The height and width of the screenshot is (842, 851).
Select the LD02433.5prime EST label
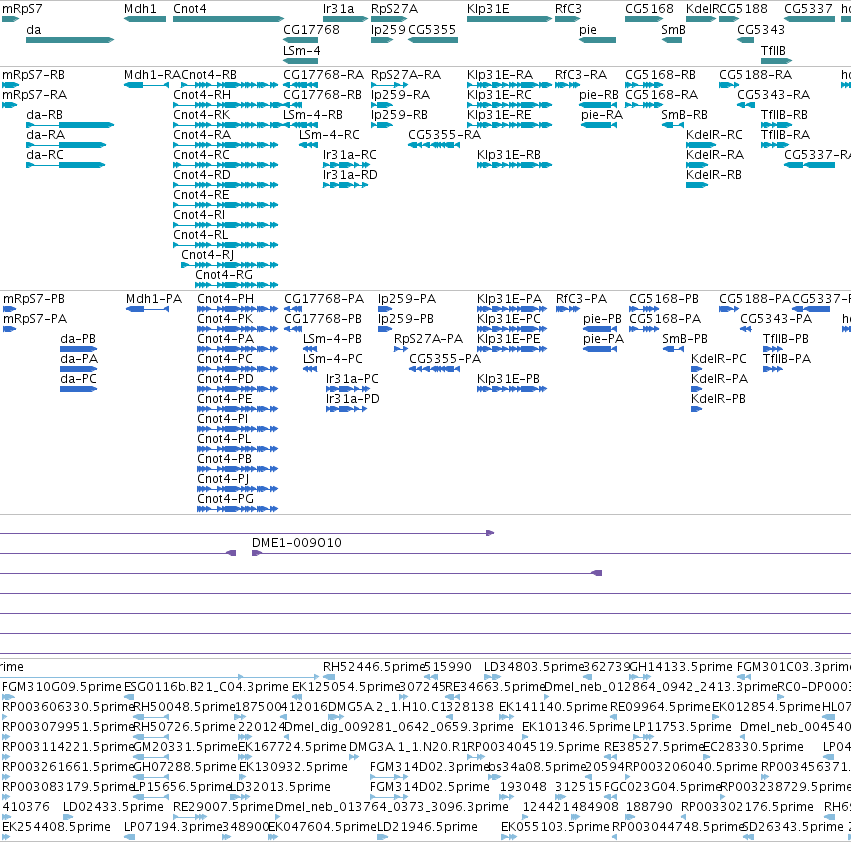[113, 807]
